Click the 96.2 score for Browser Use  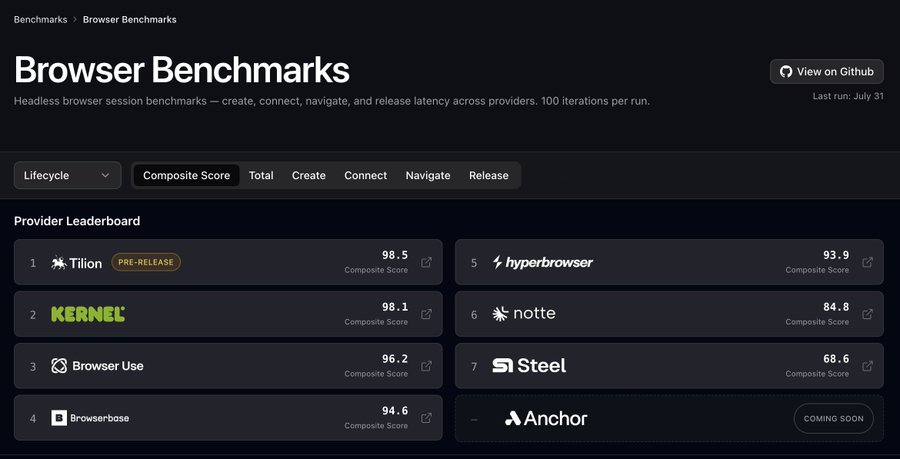click(x=395, y=359)
